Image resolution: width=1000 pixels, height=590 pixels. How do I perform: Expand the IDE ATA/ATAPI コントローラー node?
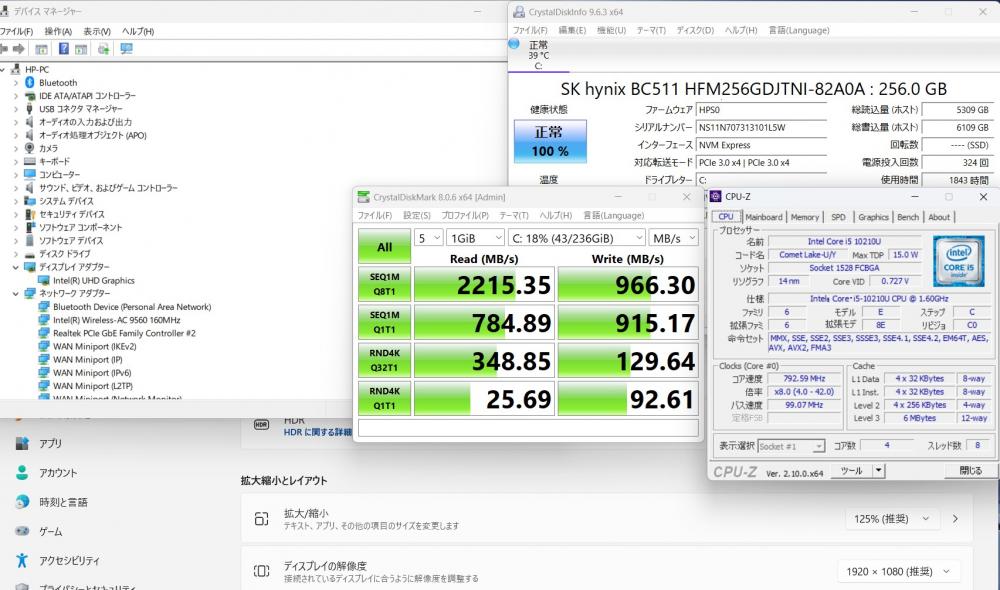[x=16, y=96]
